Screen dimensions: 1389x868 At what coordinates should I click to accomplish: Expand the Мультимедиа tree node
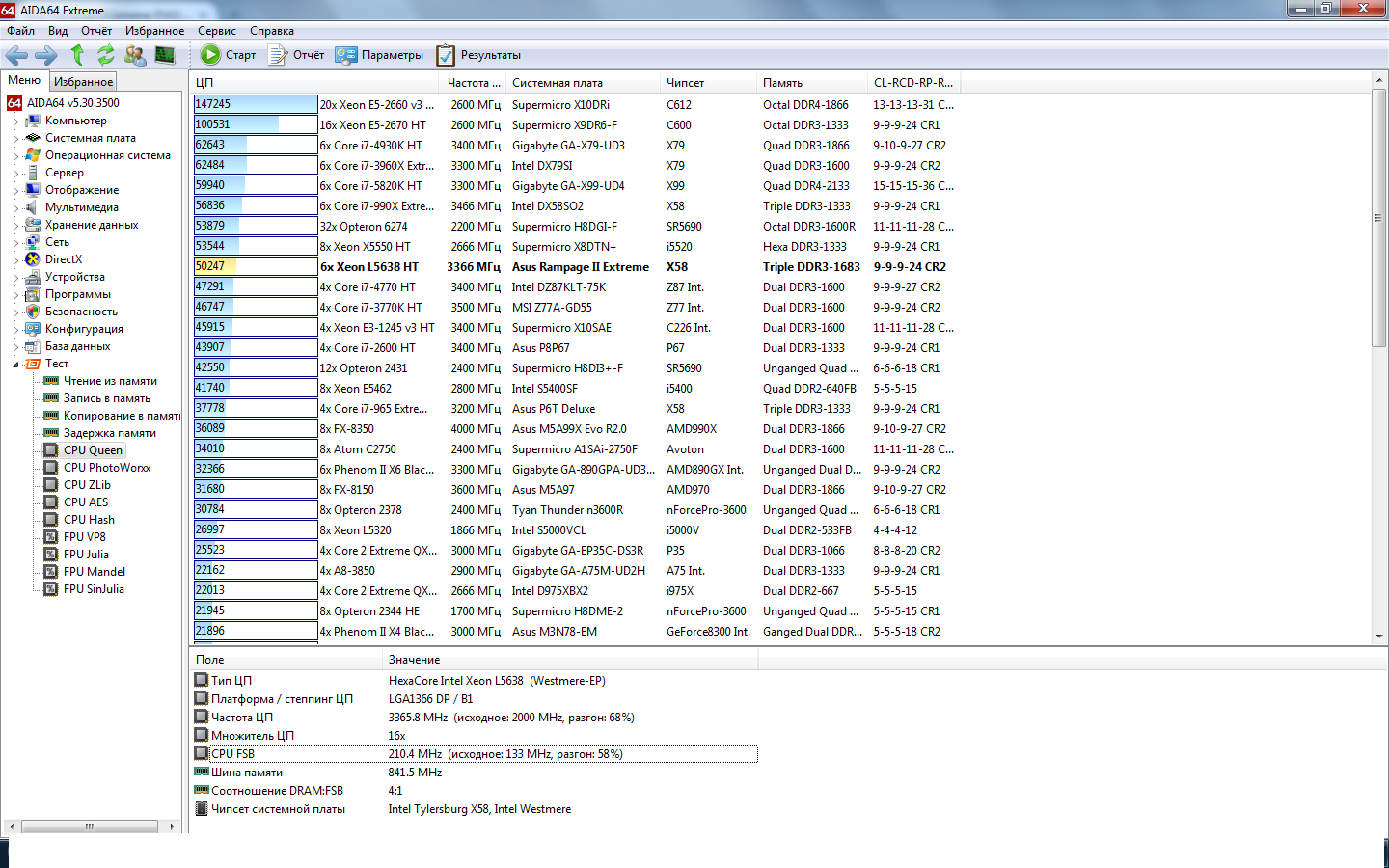point(15,208)
